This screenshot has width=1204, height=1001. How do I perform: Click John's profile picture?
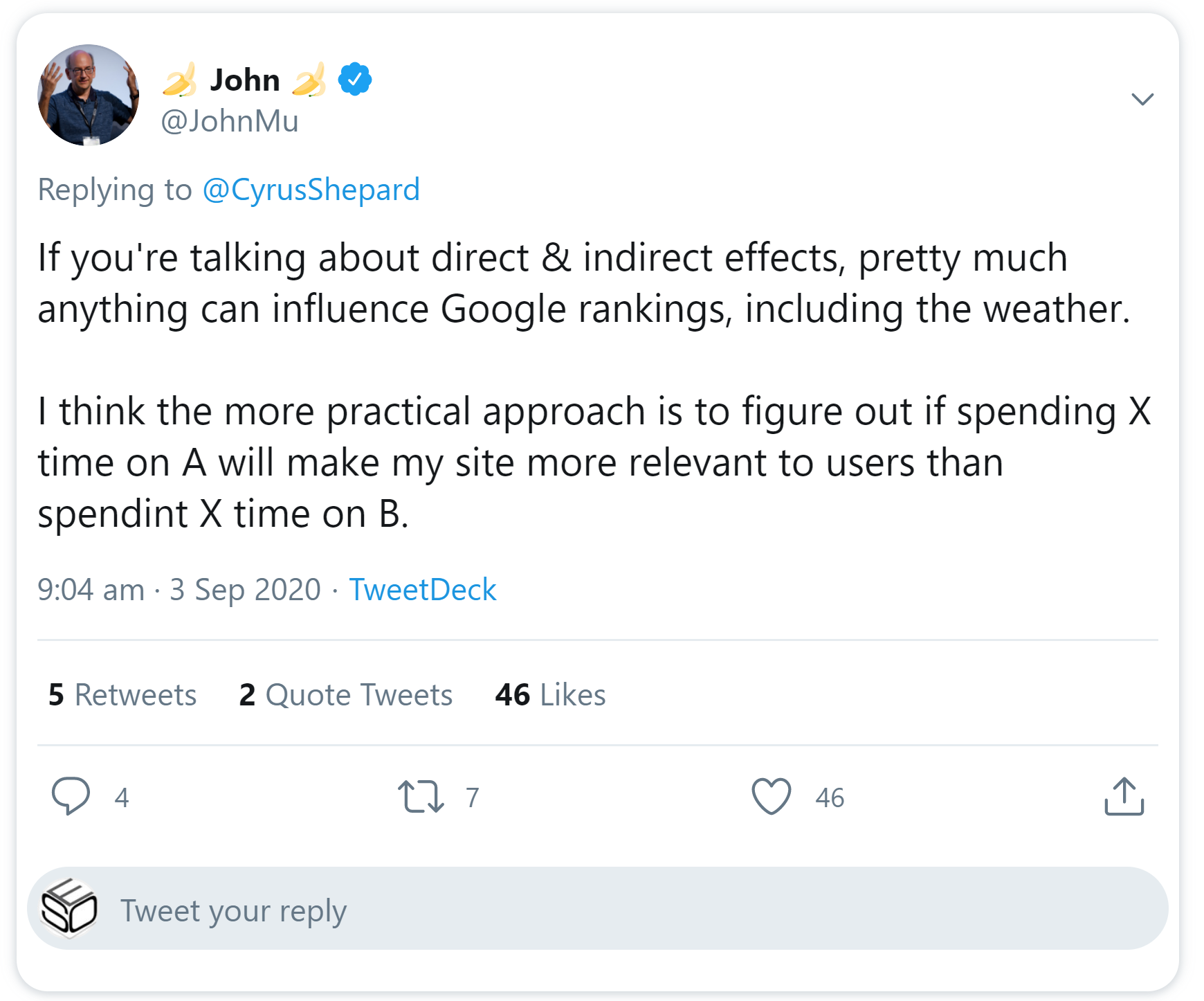tap(86, 96)
